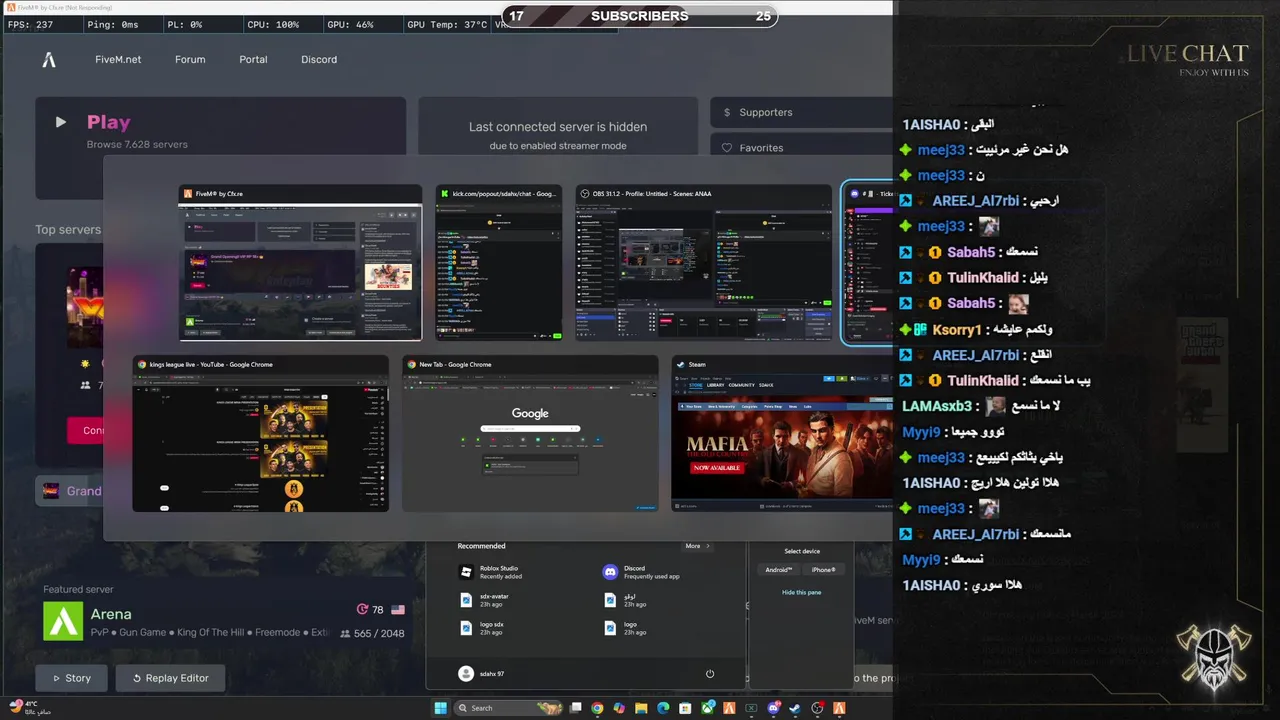Screen dimensions: 1280x720
Task: Click the weather widget on taskbar
Action: (x=30, y=707)
